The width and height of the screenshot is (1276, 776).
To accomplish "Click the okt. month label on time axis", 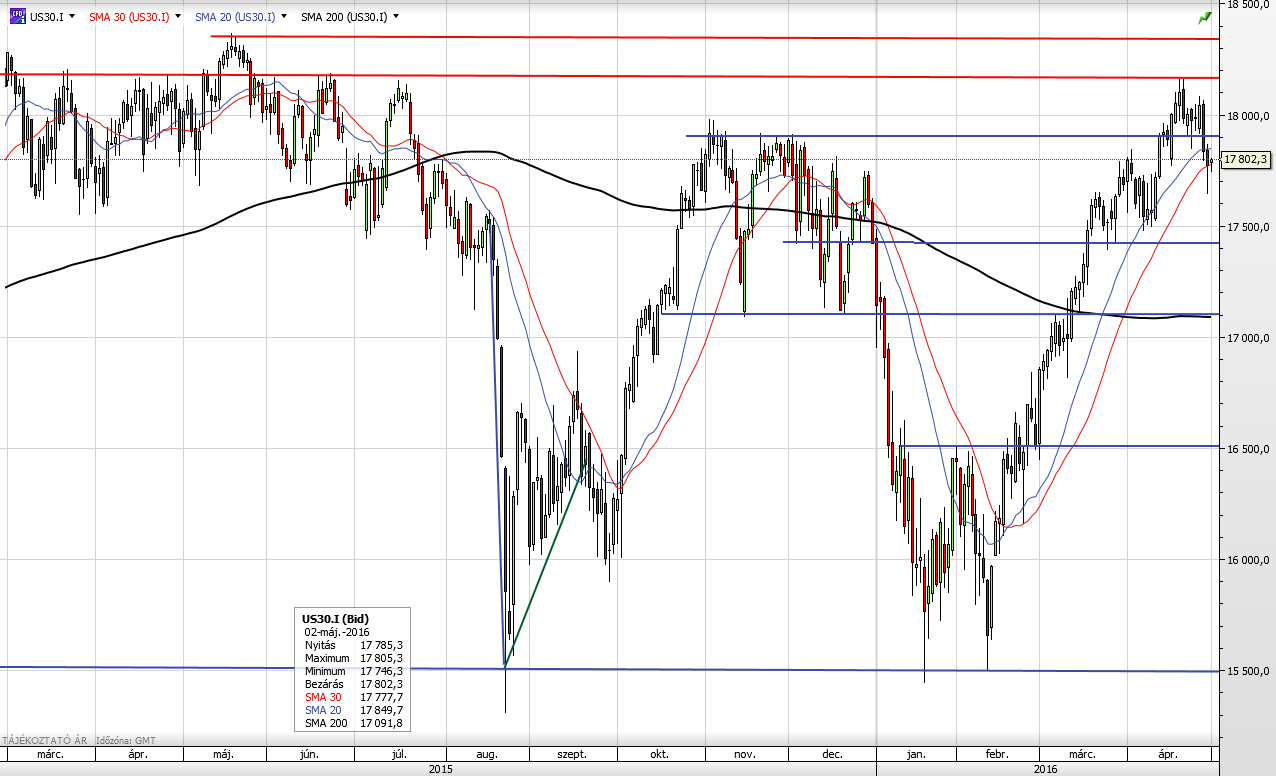I will [660, 755].
